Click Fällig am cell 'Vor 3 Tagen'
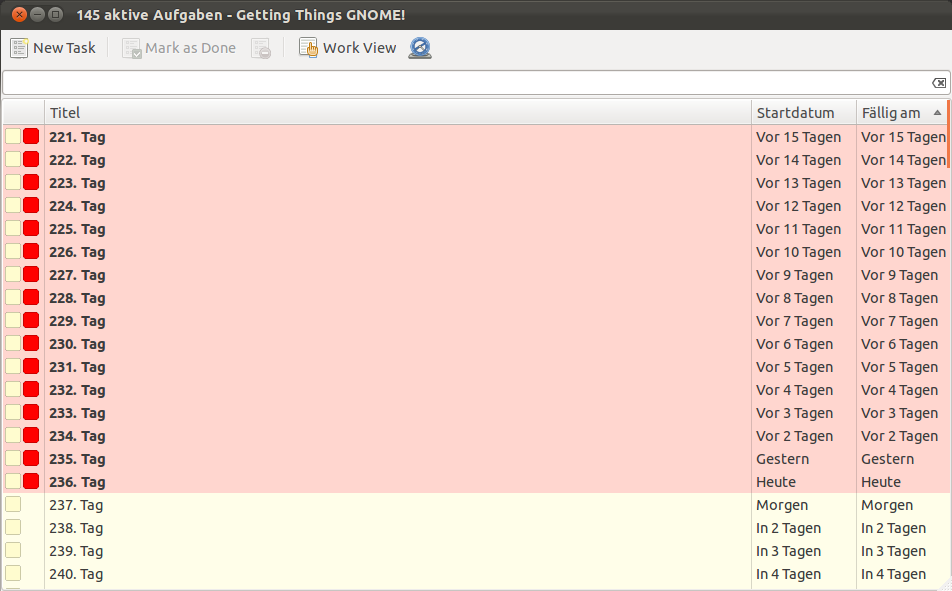This screenshot has width=952, height=591. pyautogui.click(x=900, y=413)
